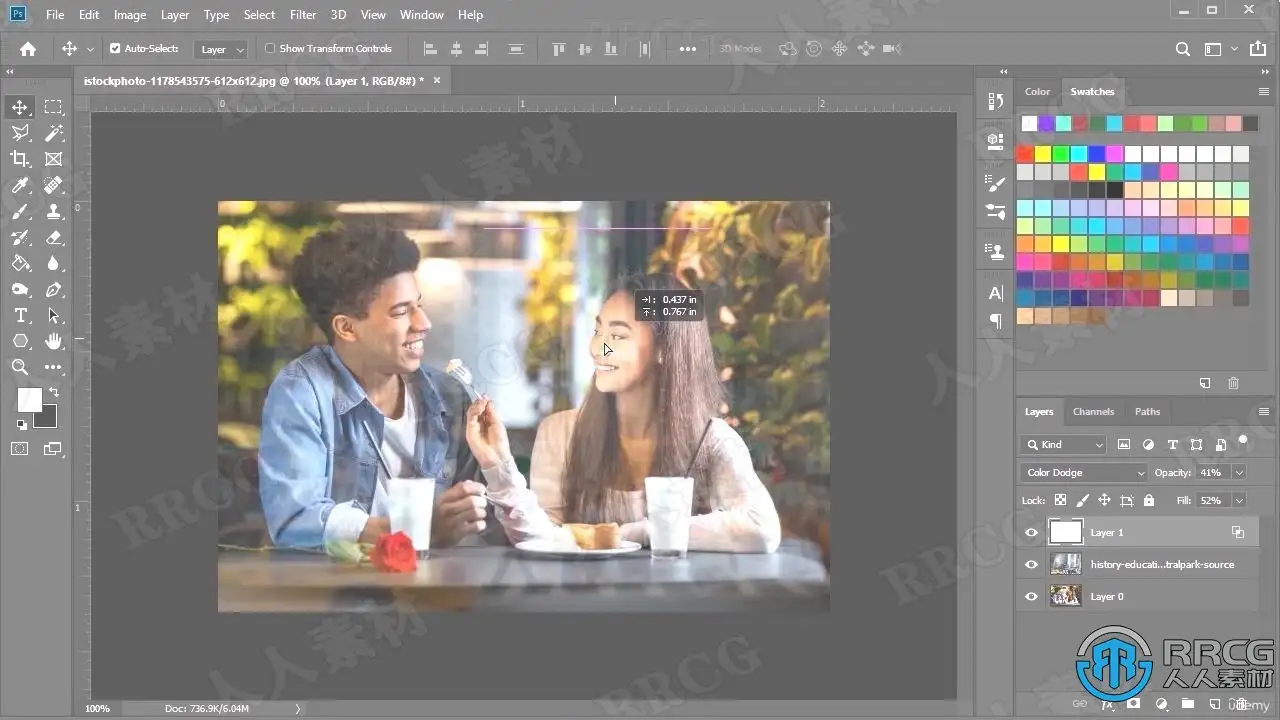Hide Layer 1 using its eye icon
This screenshot has width=1280, height=720.
click(1031, 533)
